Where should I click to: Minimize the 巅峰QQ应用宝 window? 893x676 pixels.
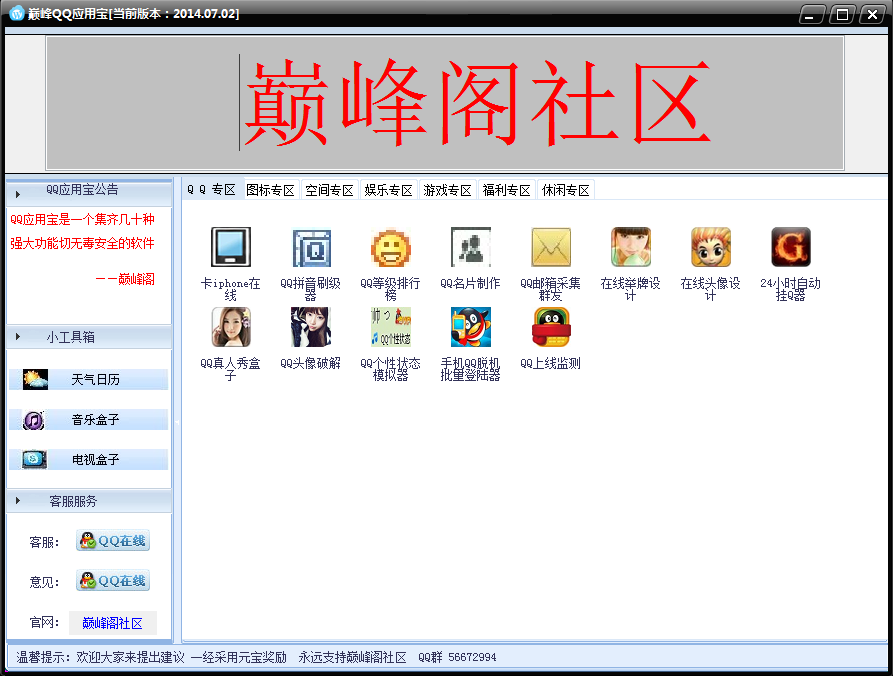(x=812, y=14)
